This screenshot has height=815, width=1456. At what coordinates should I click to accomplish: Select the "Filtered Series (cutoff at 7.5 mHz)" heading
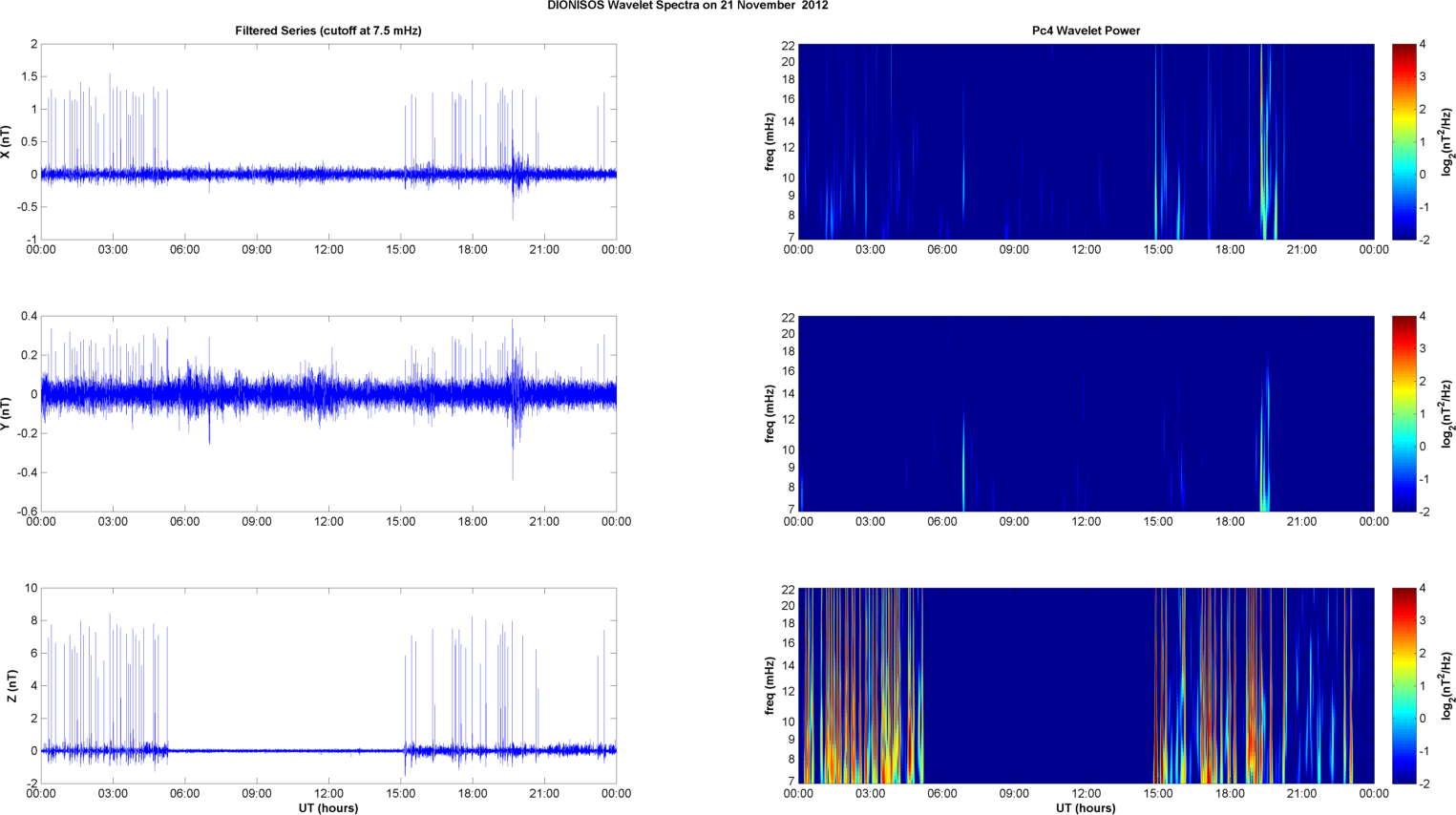[328, 31]
